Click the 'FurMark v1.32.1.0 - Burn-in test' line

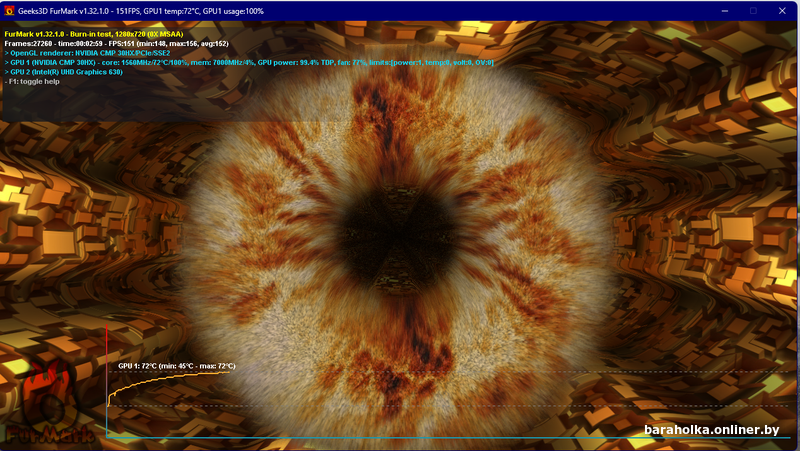click(x=94, y=34)
